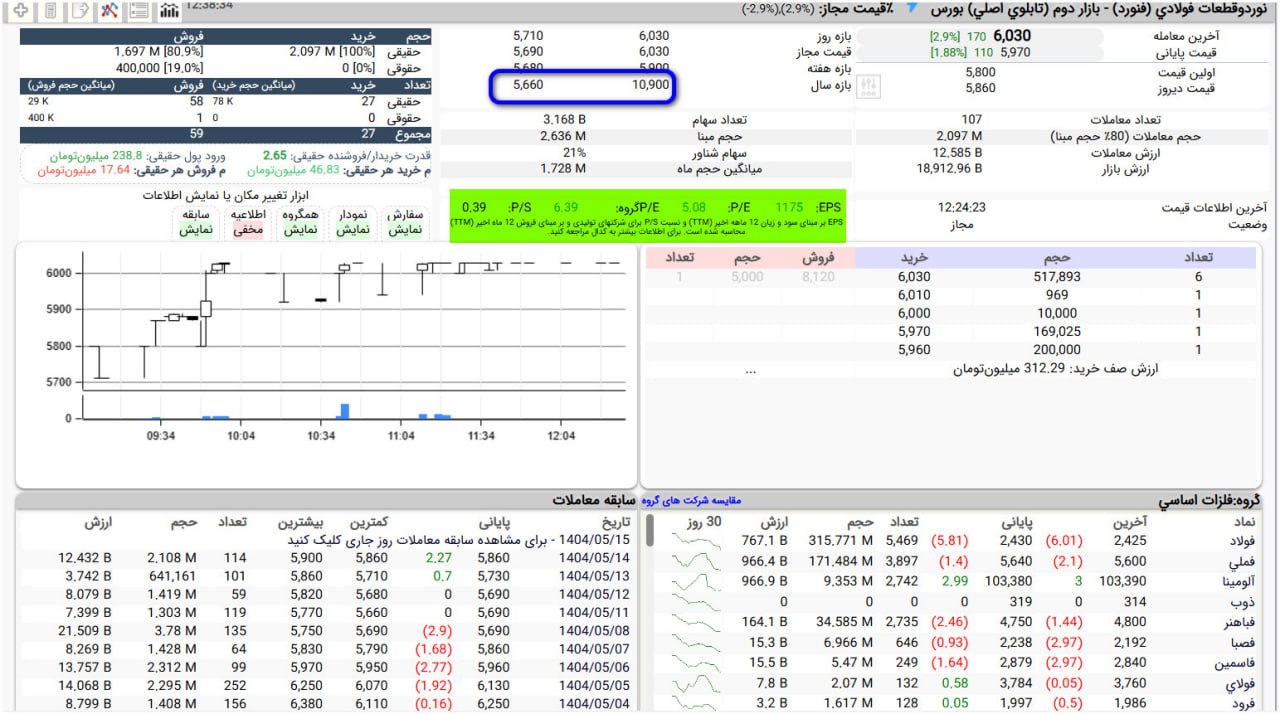Click the ارزش column header in group table
The height and width of the screenshot is (714, 1280).
click(775, 522)
